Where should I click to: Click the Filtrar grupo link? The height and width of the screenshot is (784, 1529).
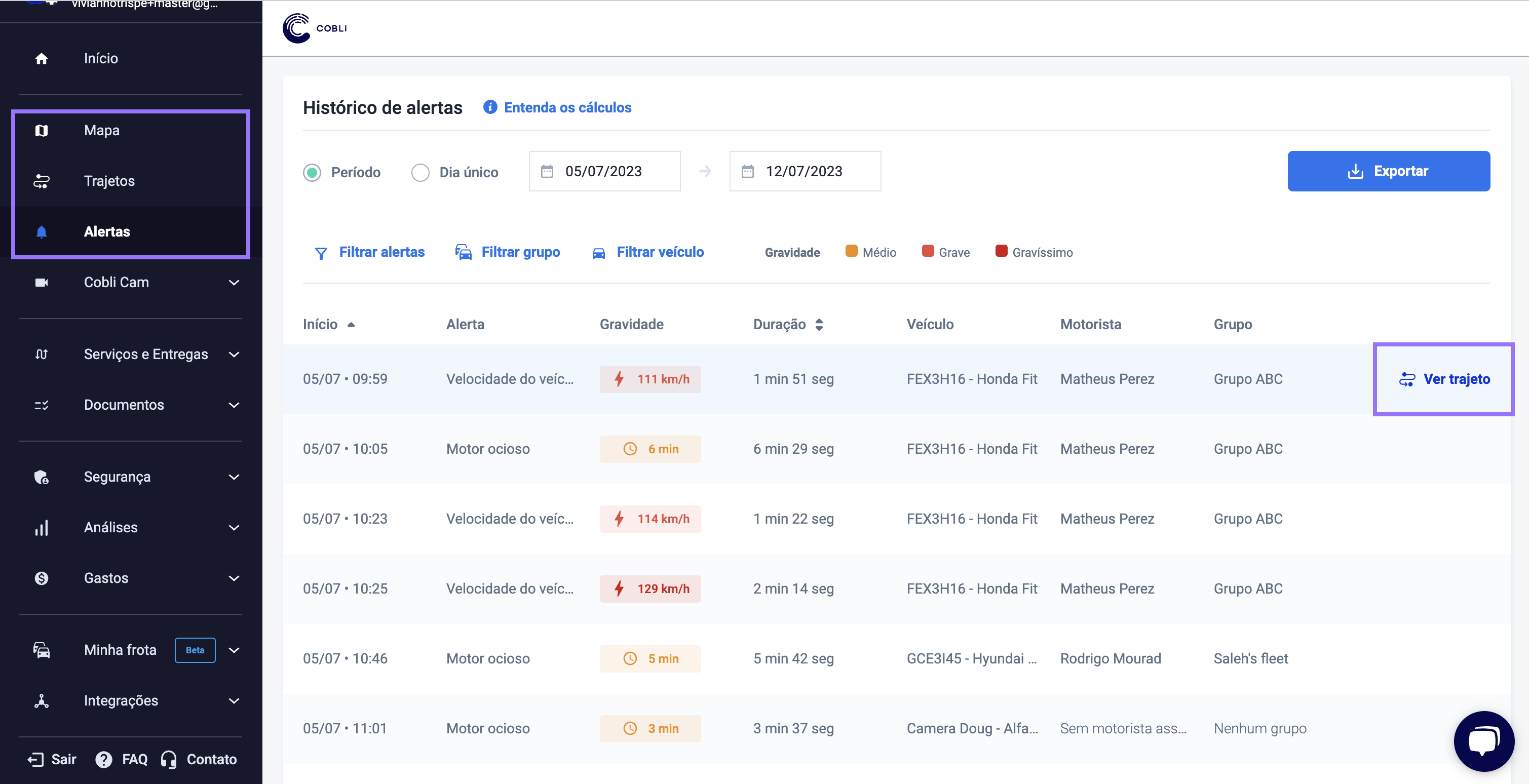(520, 252)
